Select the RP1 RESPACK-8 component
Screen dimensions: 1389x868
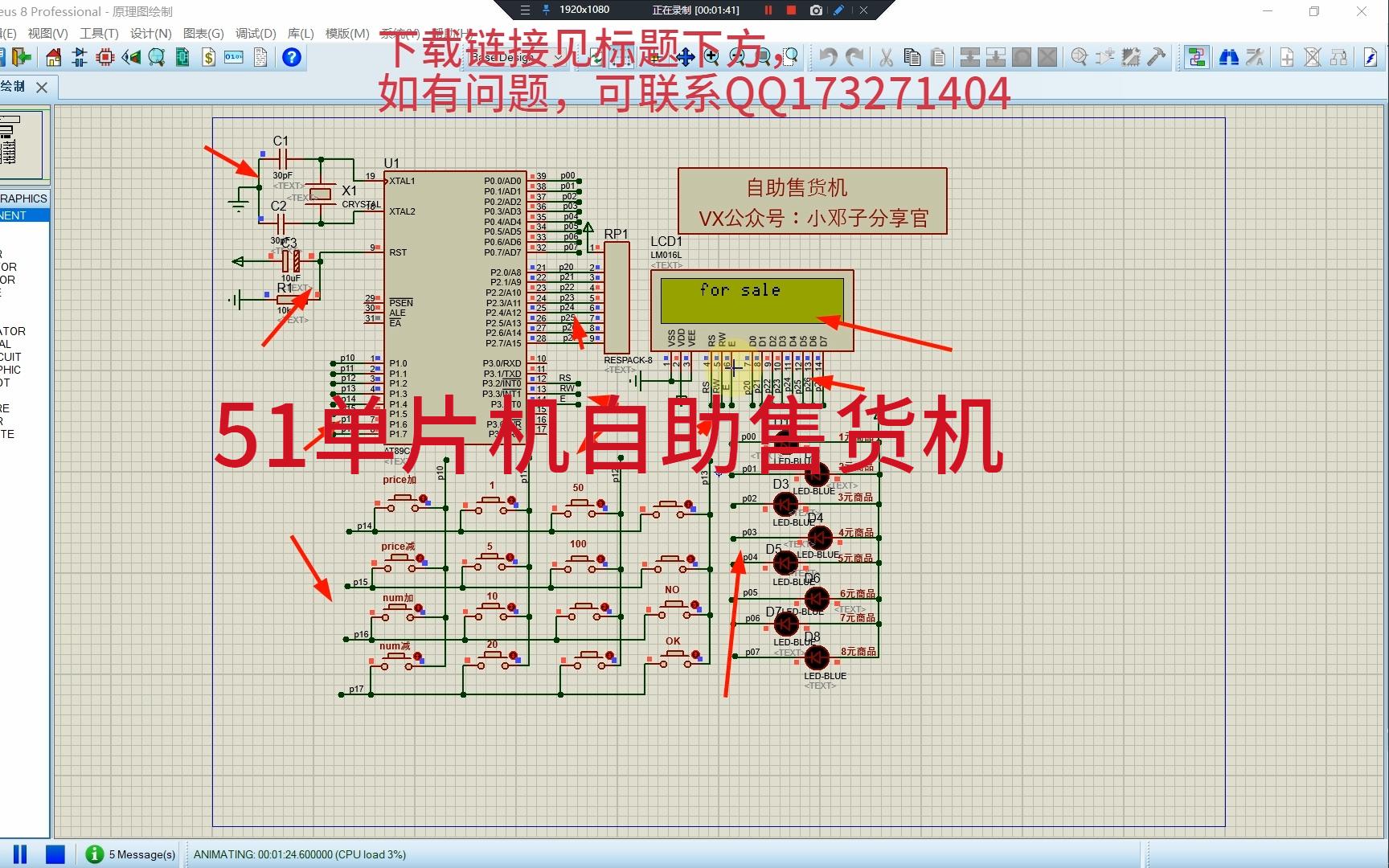coord(617,297)
